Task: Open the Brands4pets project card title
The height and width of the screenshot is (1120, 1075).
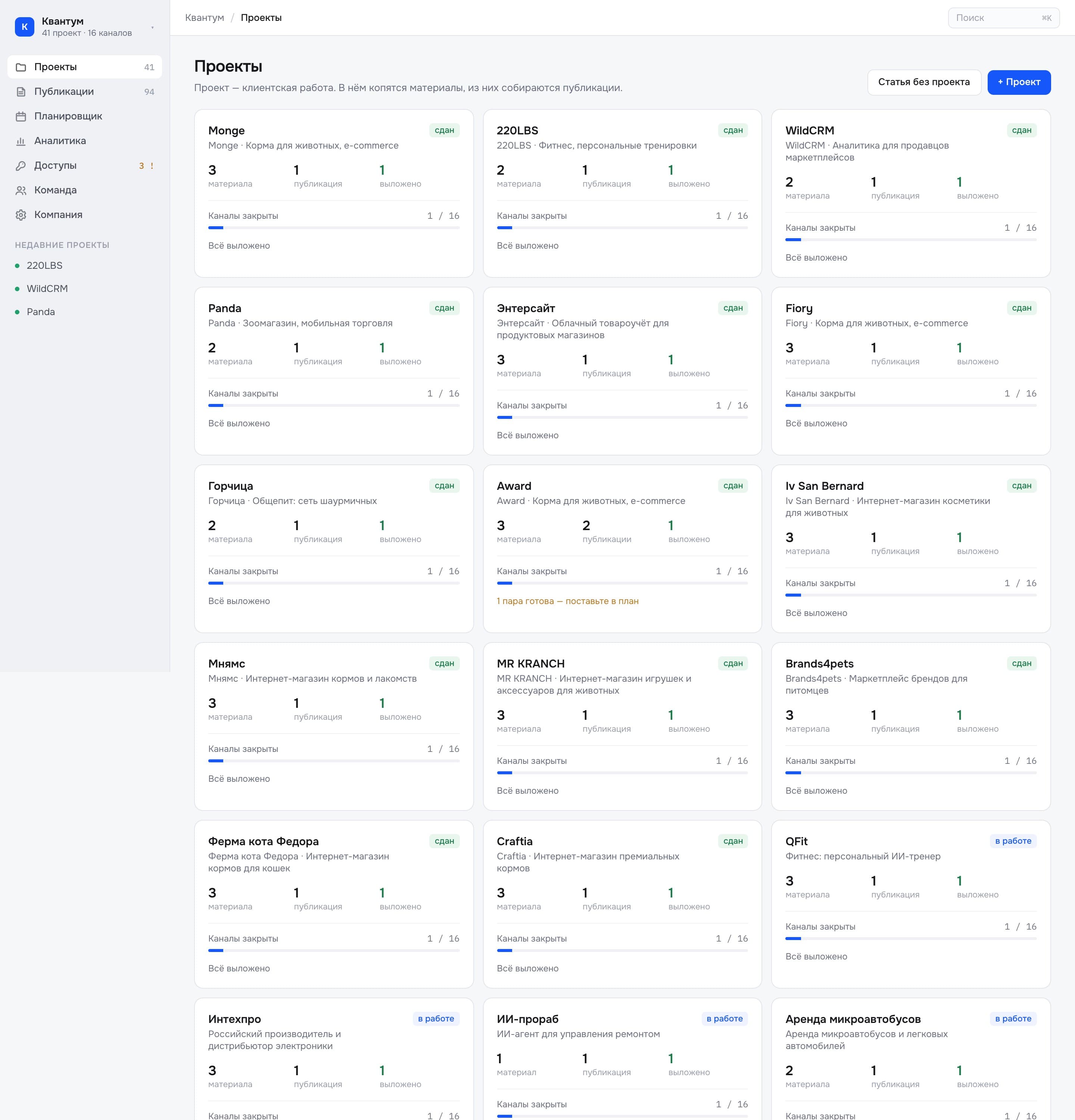Action: click(x=819, y=664)
